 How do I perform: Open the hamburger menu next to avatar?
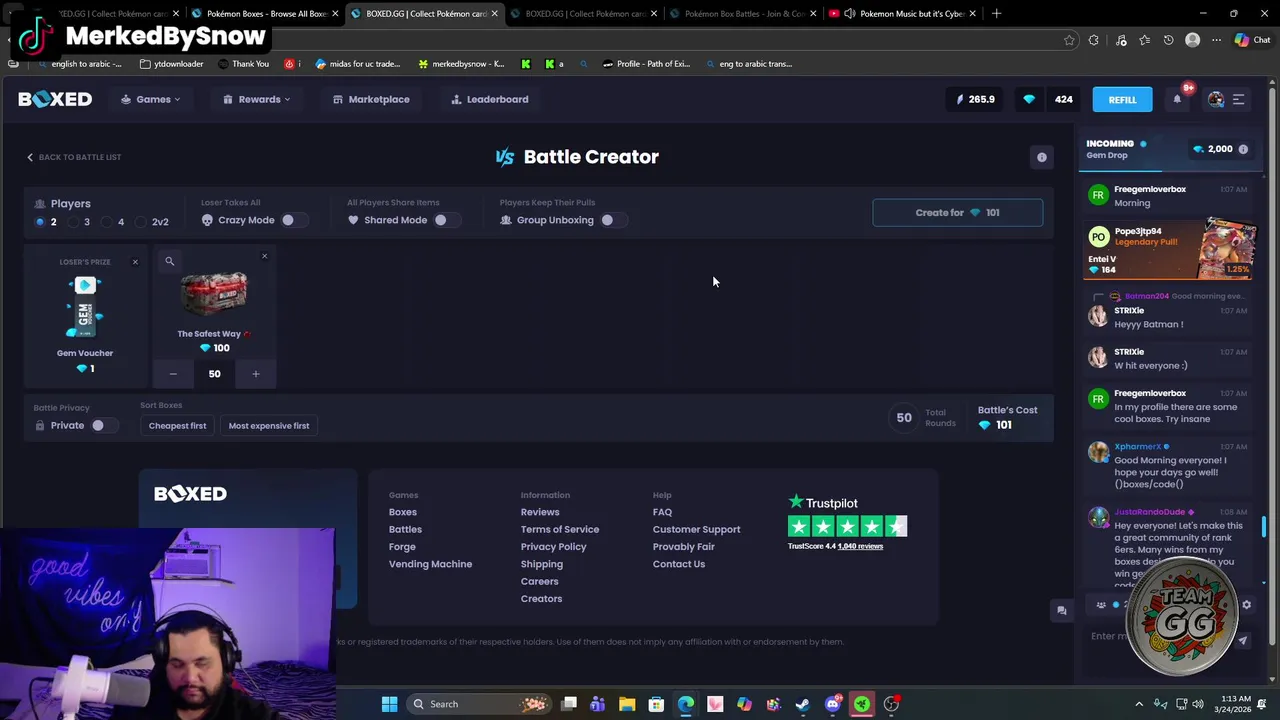pyautogui.click(x=1238, y=99)
